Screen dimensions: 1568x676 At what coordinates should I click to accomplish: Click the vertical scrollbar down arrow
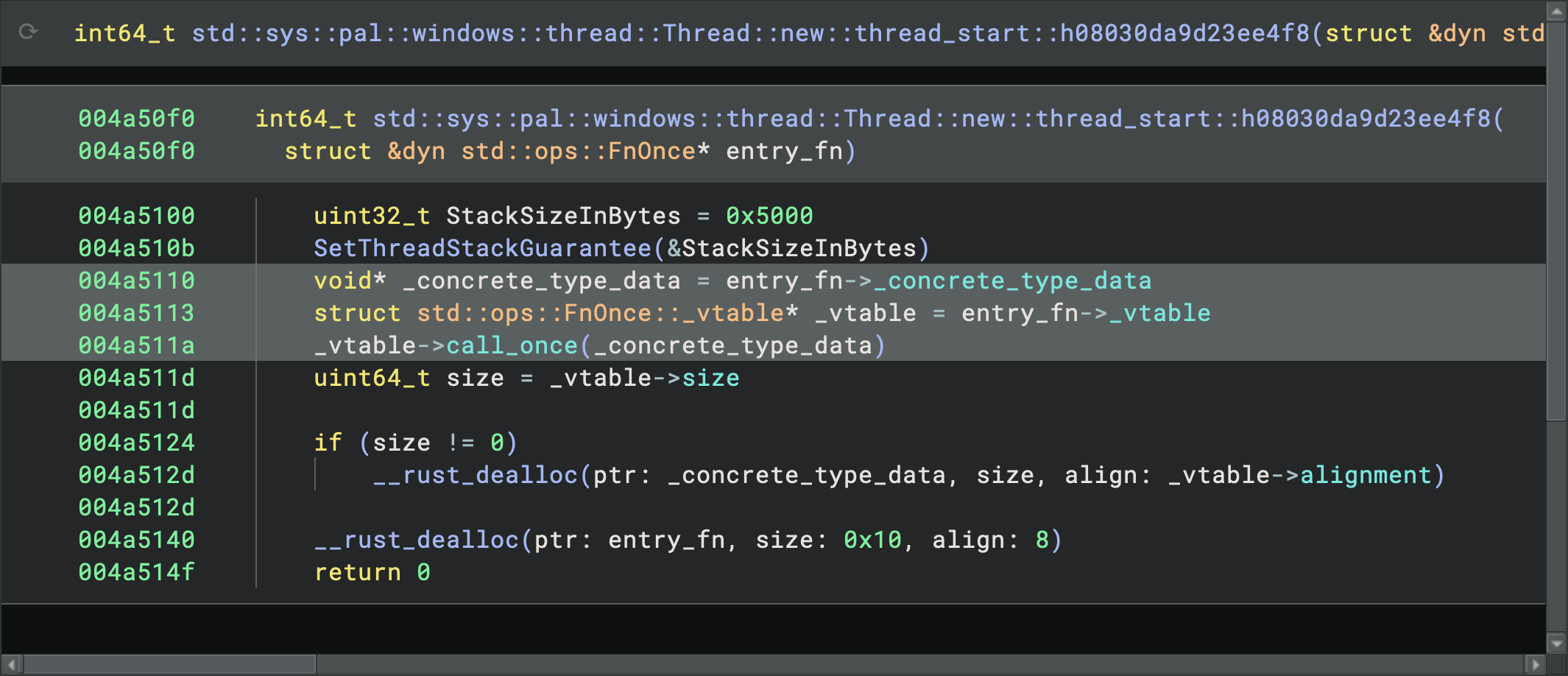coord(1556,643)
